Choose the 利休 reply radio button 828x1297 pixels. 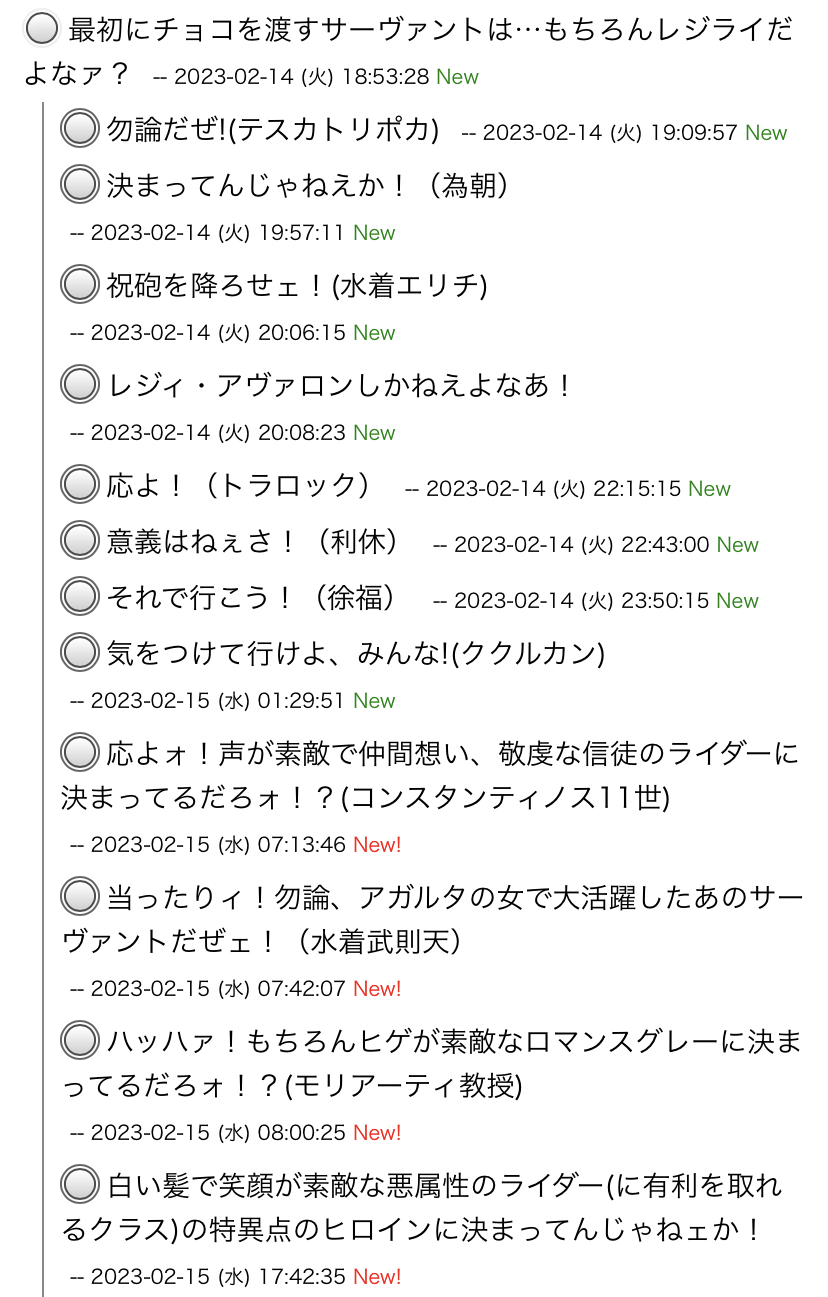click(x=80, y=542)
